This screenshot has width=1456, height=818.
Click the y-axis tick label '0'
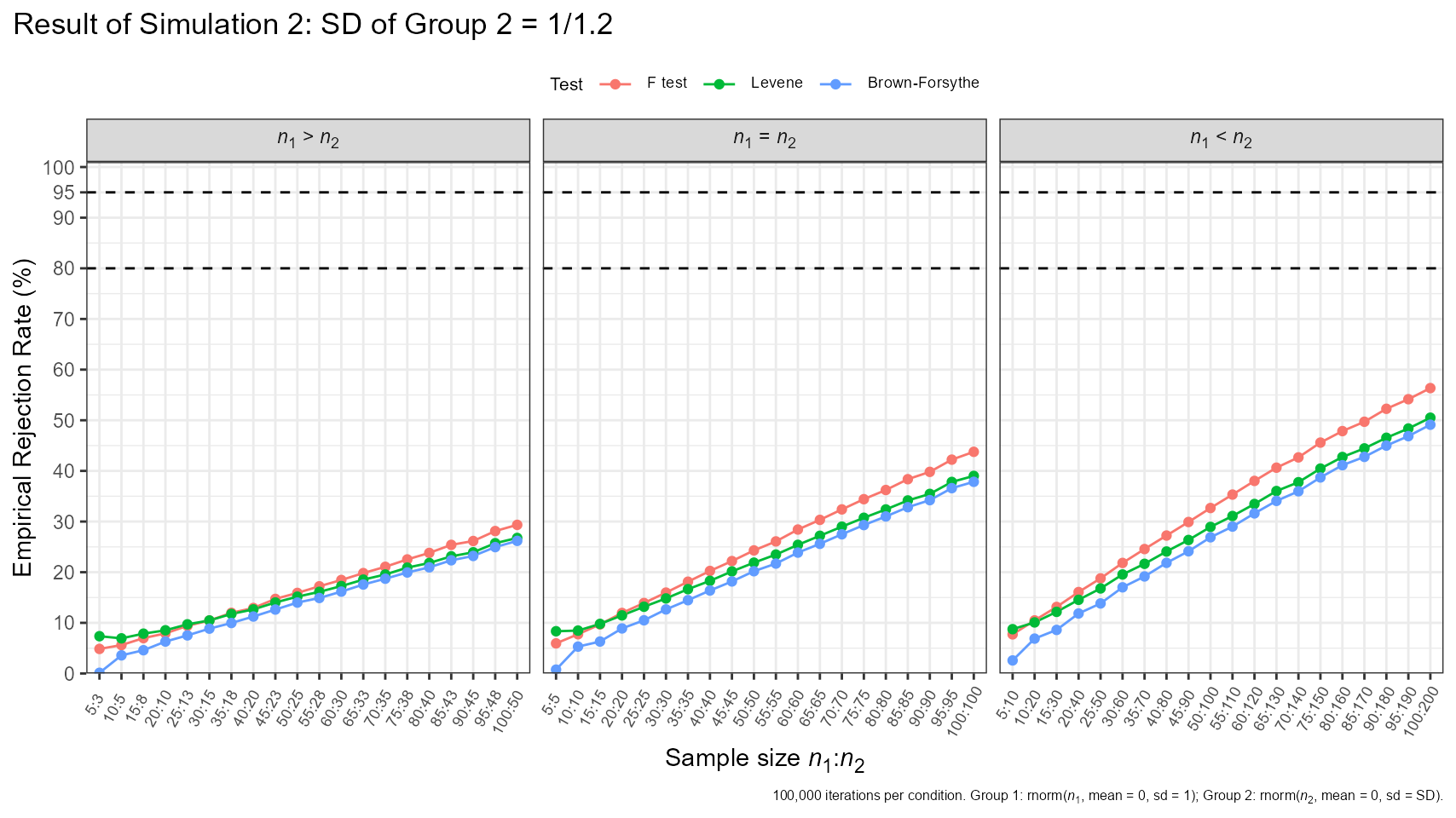(x=70, y=673)
